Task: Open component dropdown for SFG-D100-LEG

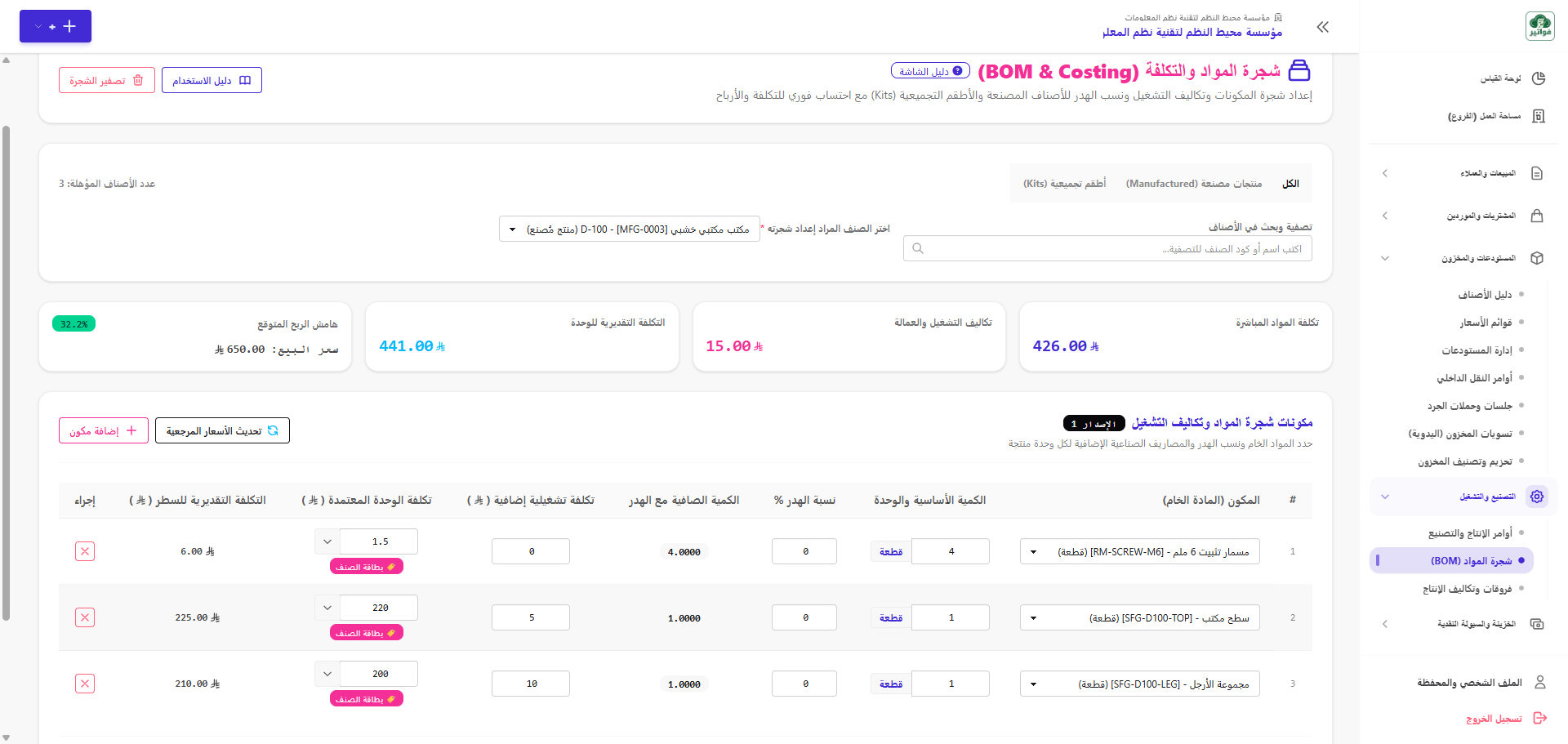Action: point(1140,684)
